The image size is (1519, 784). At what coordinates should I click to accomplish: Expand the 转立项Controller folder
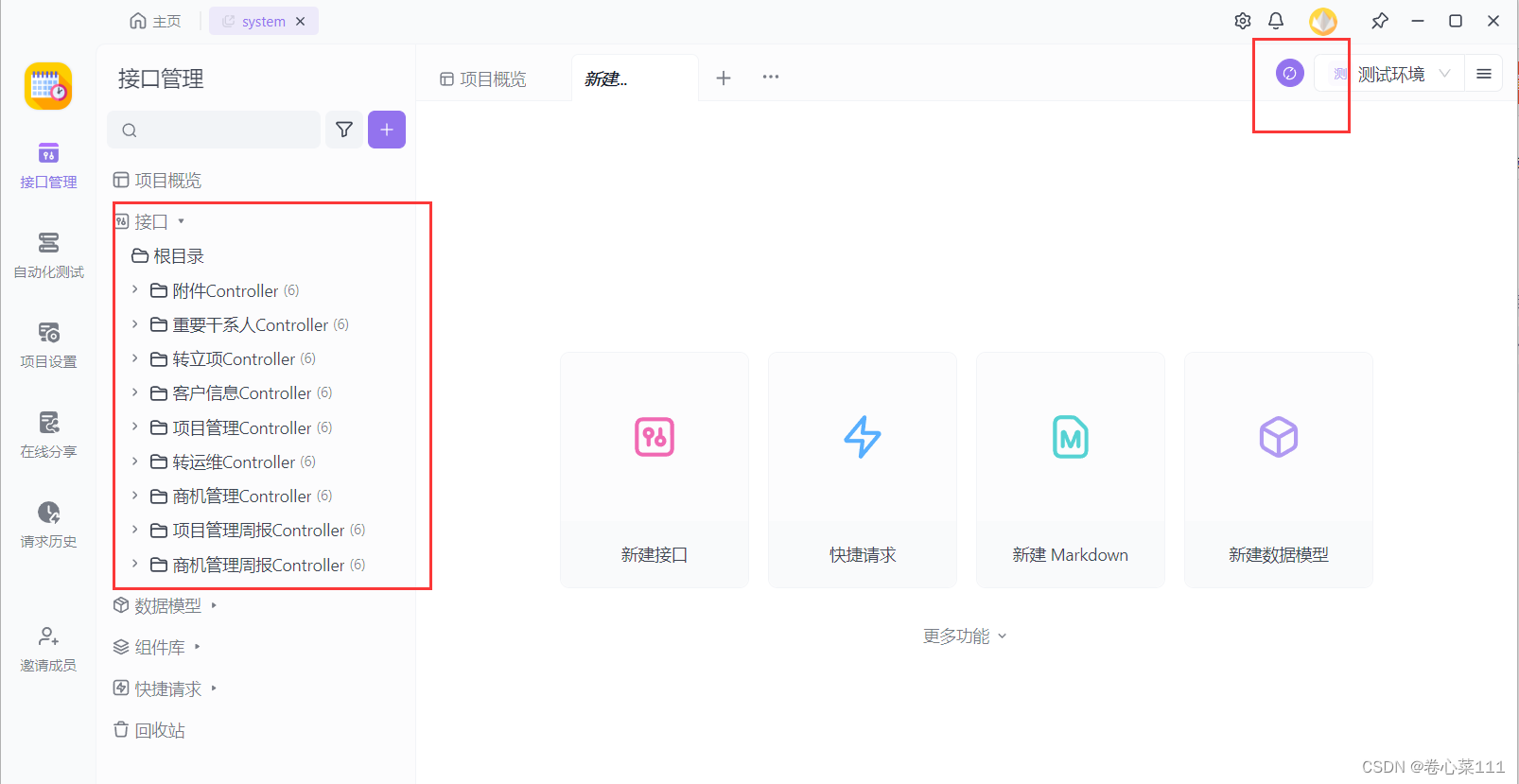click(135, 358)
